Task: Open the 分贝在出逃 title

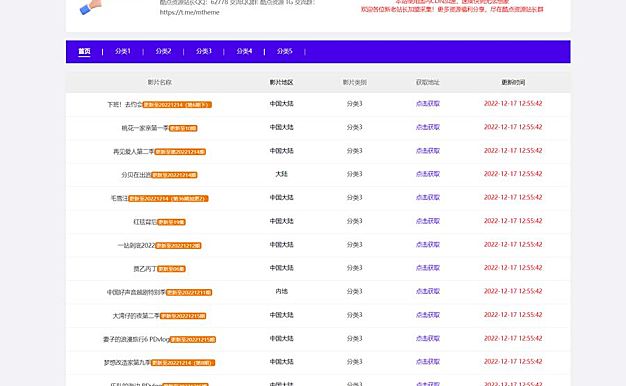Action: (x=136, y=175)
